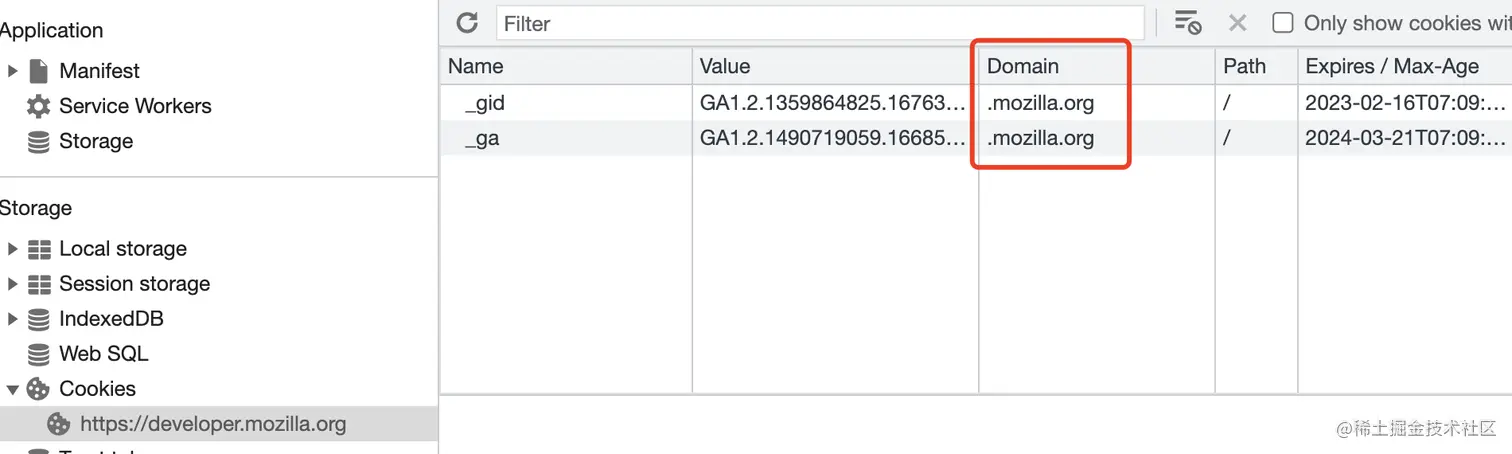Click the Service Workers gear icon
Image resolution: width=1512 pixels, height=454 pixels.
pos(39,106)
